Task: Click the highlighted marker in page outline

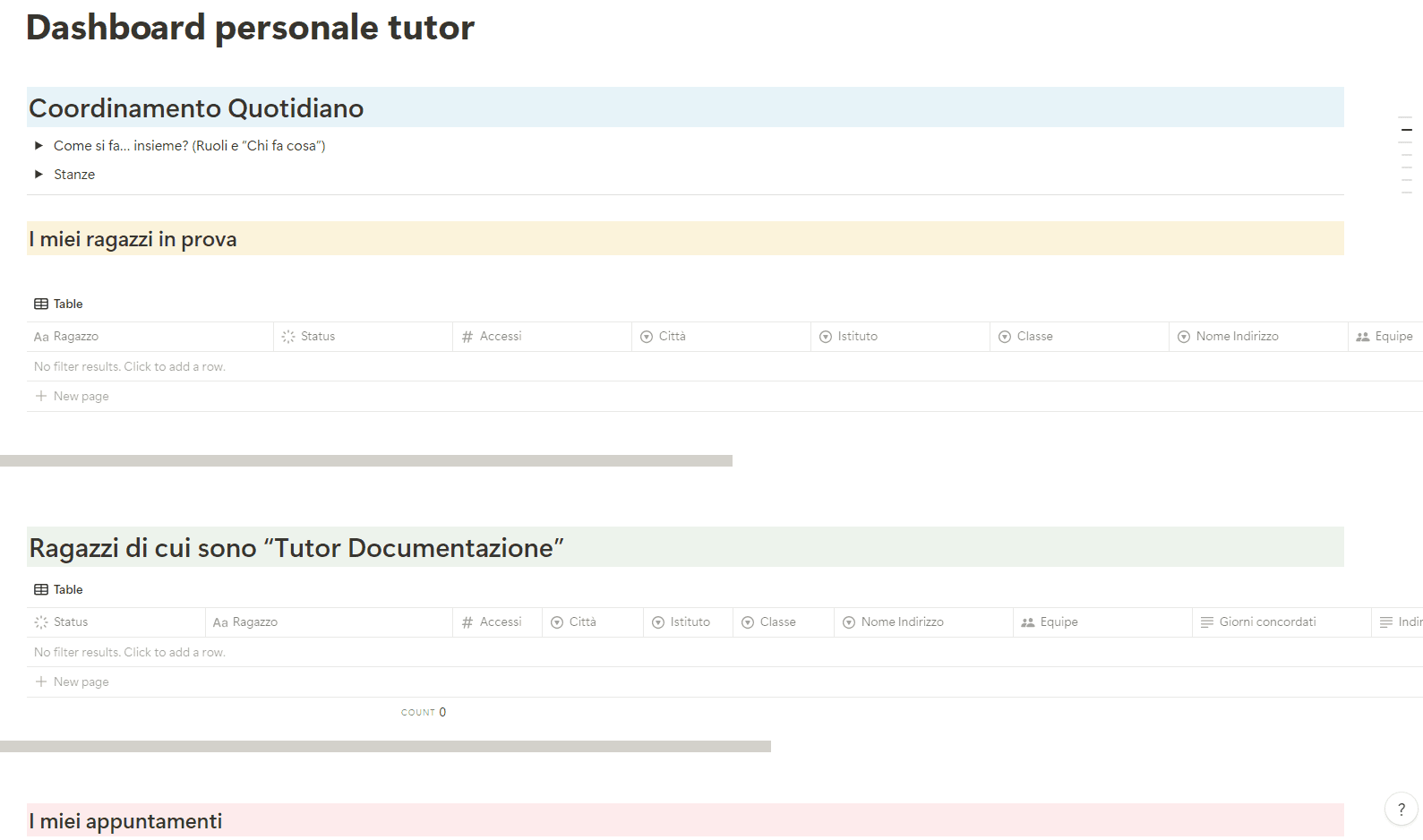Action: pos(1407,130)
